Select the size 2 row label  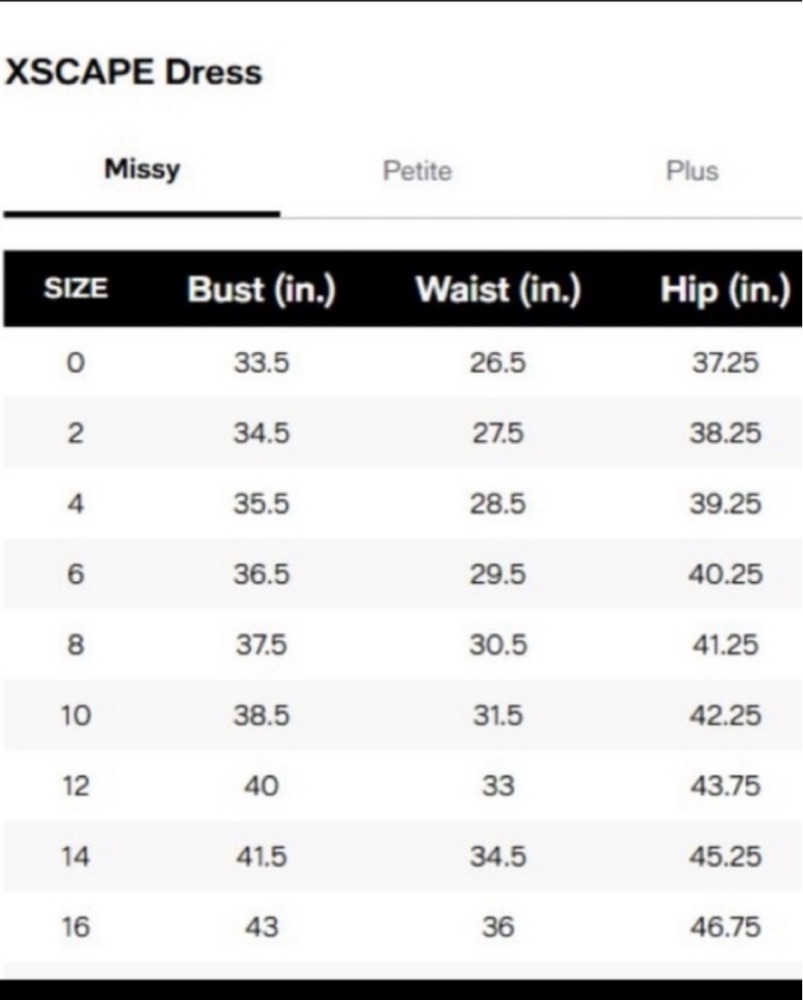75,434
